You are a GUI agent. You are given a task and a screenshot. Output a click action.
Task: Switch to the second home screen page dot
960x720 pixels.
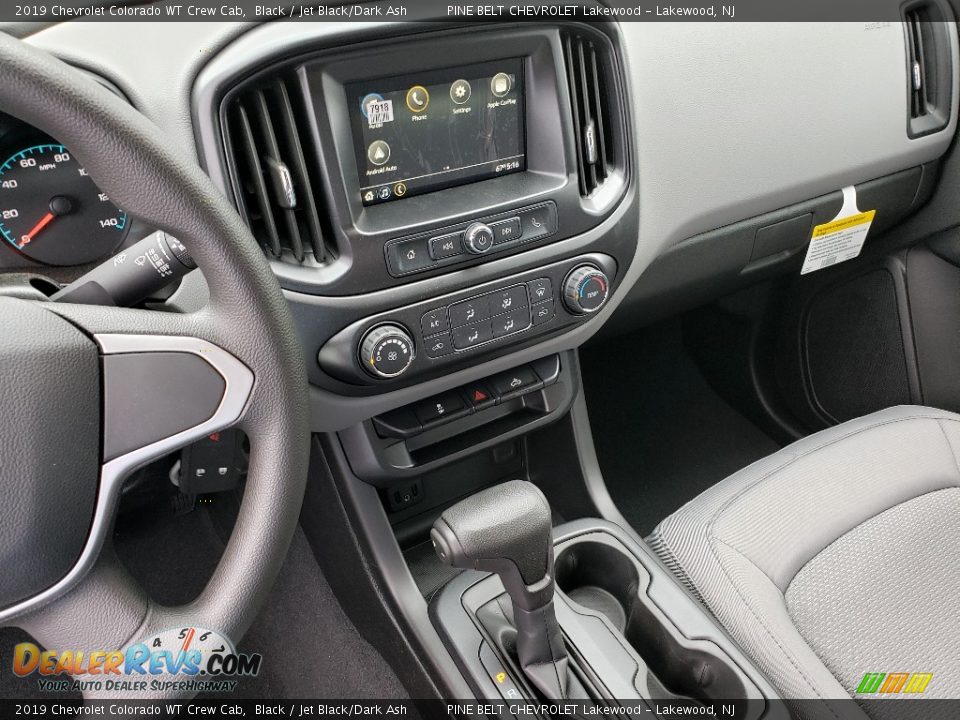[x=448, y=167]
